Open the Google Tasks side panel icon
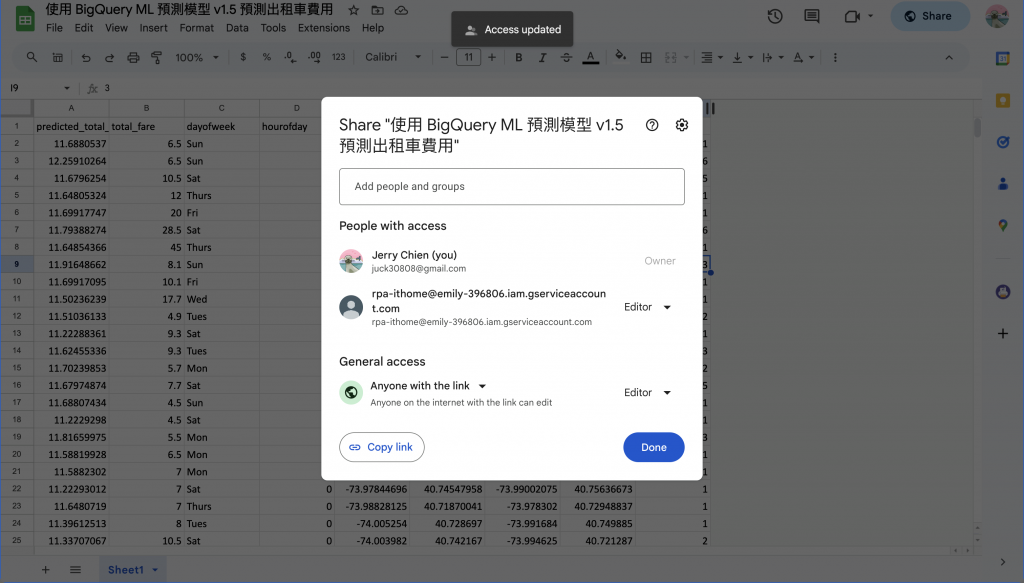Screen dimensions: 1024x583 point(1003,142)
